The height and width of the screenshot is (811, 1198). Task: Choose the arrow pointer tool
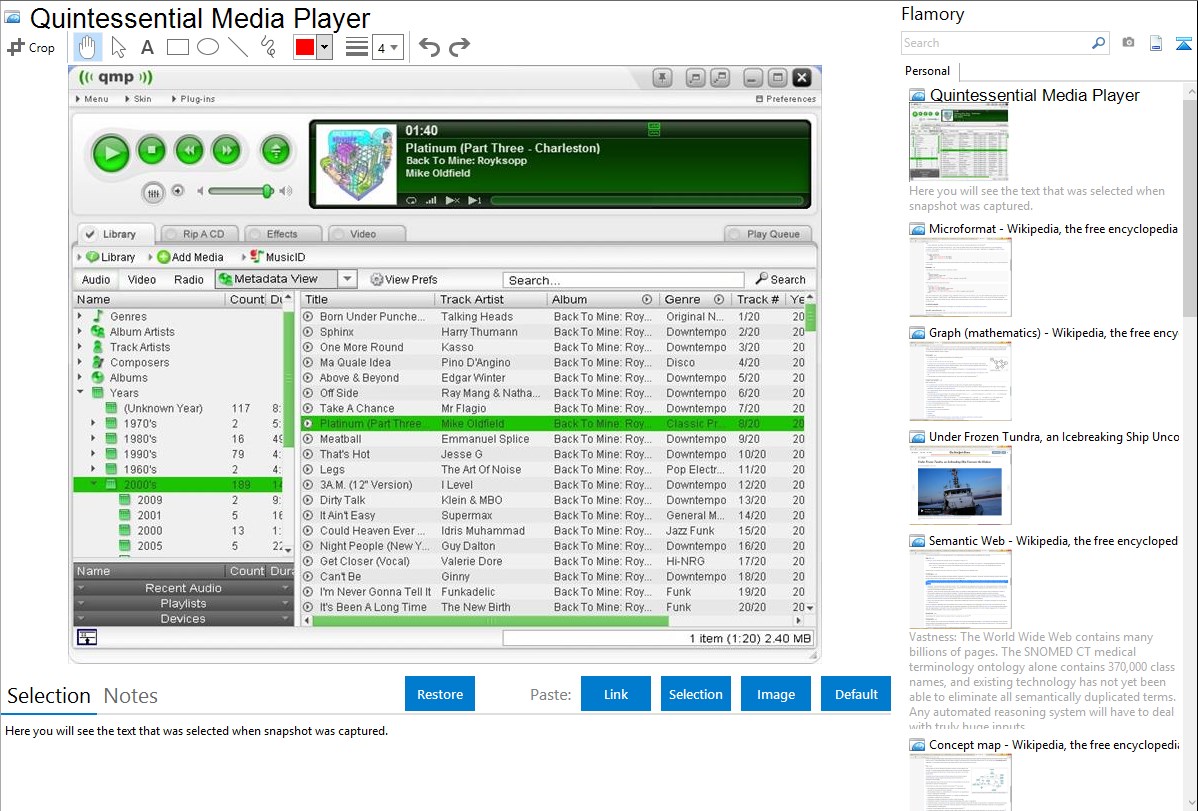[x=118, y=47]
